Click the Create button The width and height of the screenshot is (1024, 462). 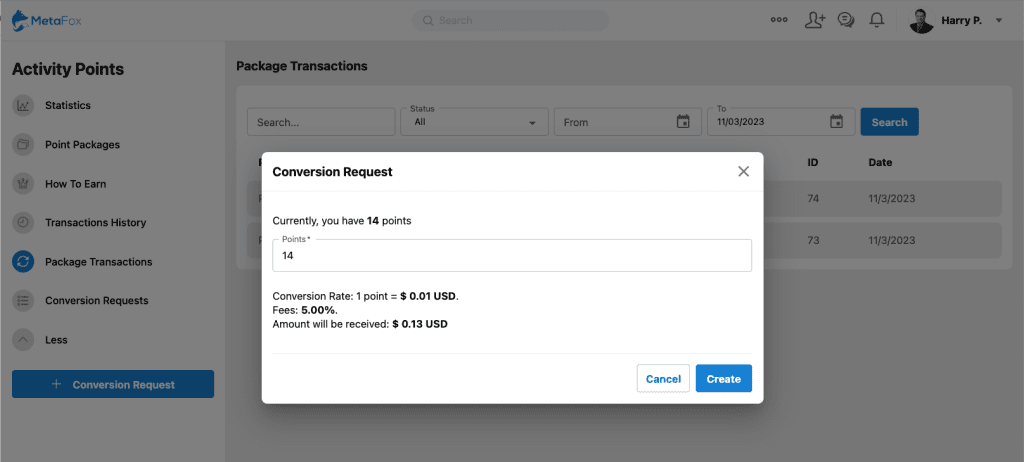point(723,379)
